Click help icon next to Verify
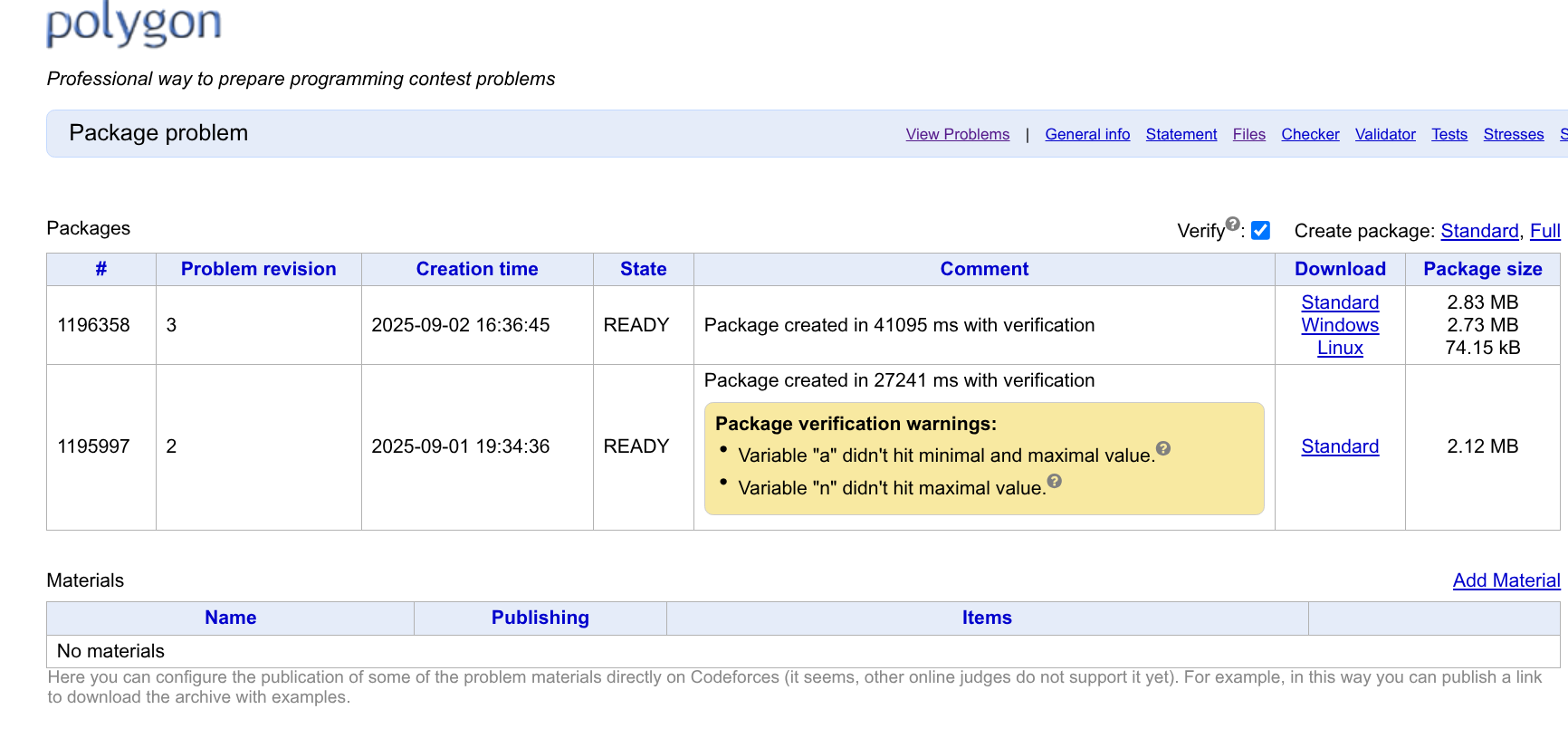The width and height of the screenshot is (1568, 738). click(x=1232, y=224)
